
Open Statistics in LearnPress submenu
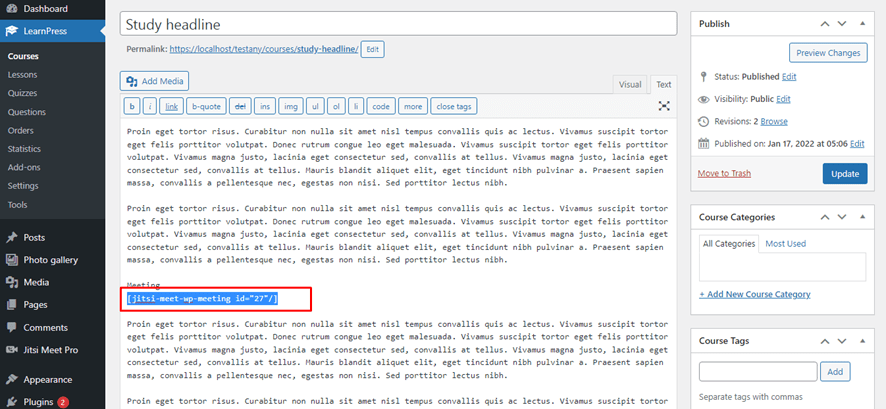[x=24, y=149]
